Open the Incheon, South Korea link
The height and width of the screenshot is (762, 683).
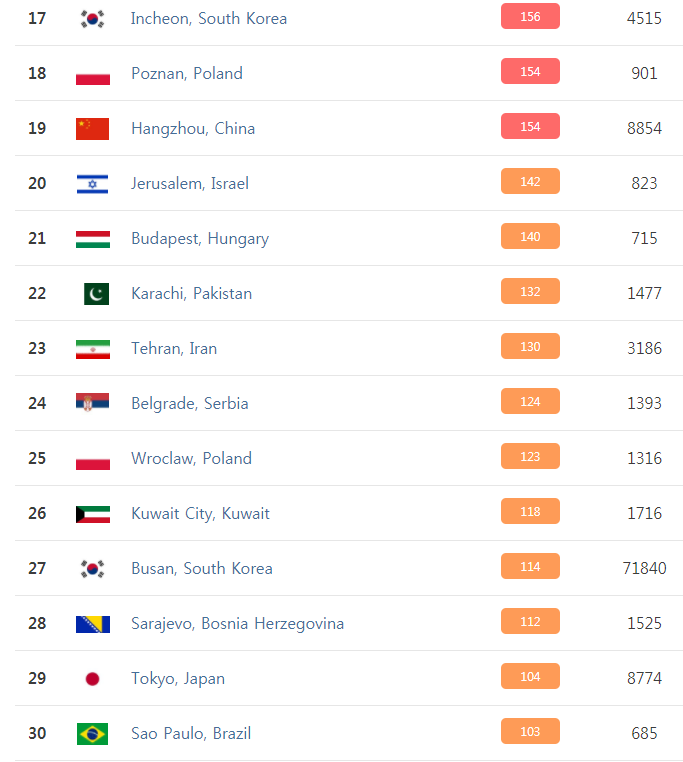(x=209, y=18)
